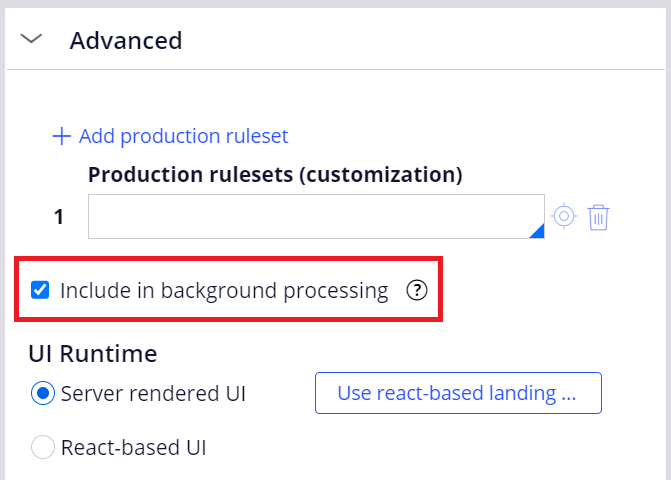Open the blue autocomplete corner dropdown
Image resolution: width=671 pixels, height=480 pixels.
point(537,231)
